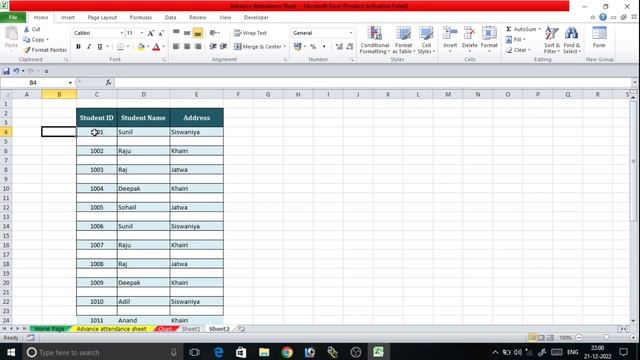Toggle Bold formatting
This screenshot has height=360, width=640.
pos(78,47)
